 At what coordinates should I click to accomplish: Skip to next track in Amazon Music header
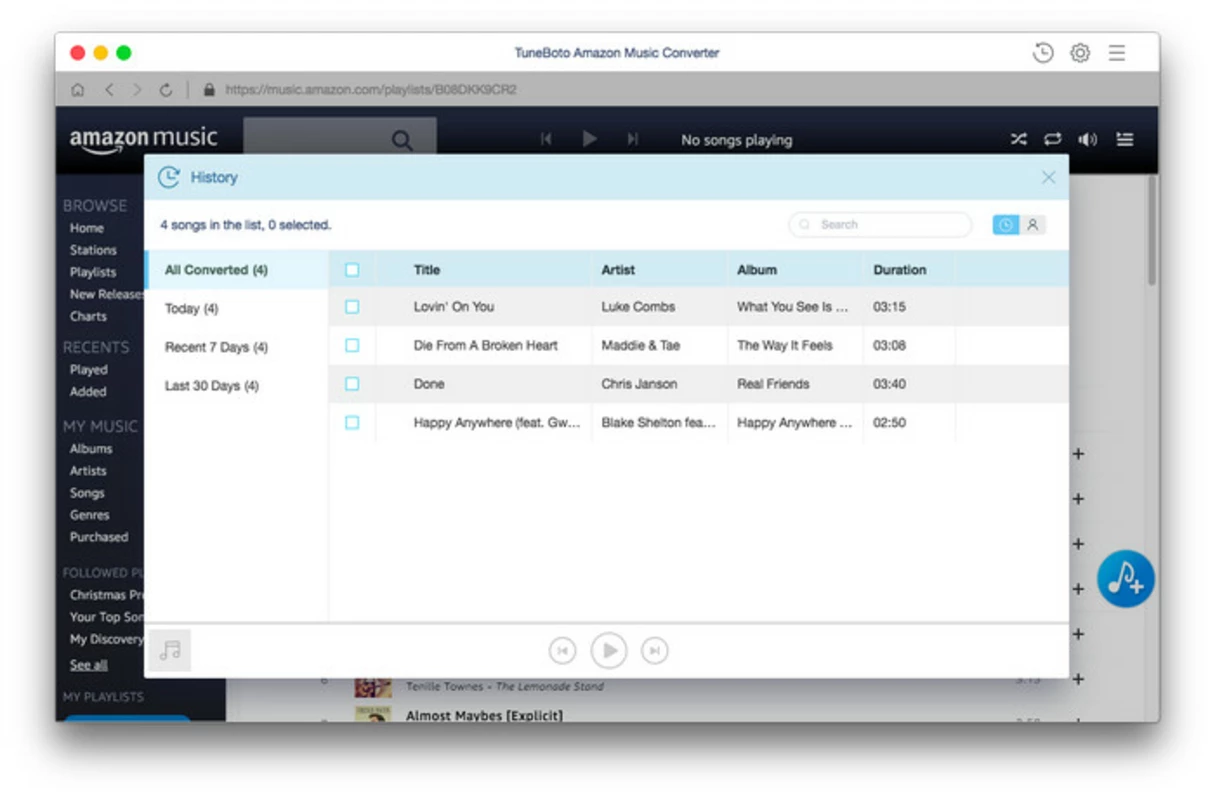(633, 140)
